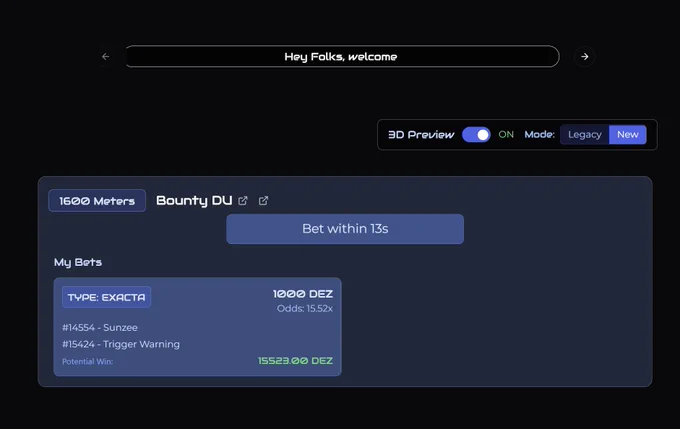
Task: Click the TYPE: EXACTA badge
Action: [x=106, y=297]
